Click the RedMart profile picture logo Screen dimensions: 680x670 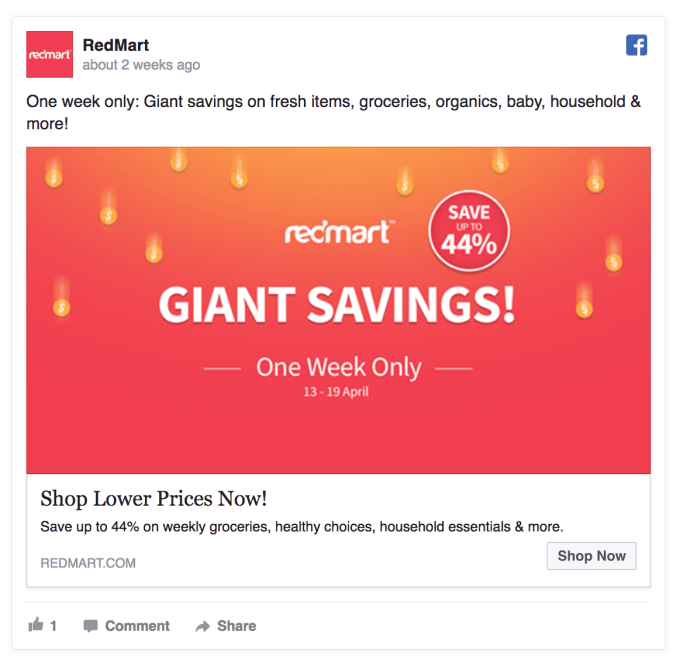[49, 54]
